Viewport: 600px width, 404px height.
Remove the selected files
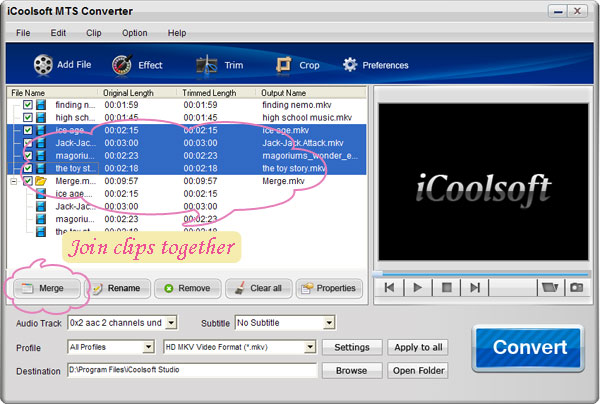point(188,288)
